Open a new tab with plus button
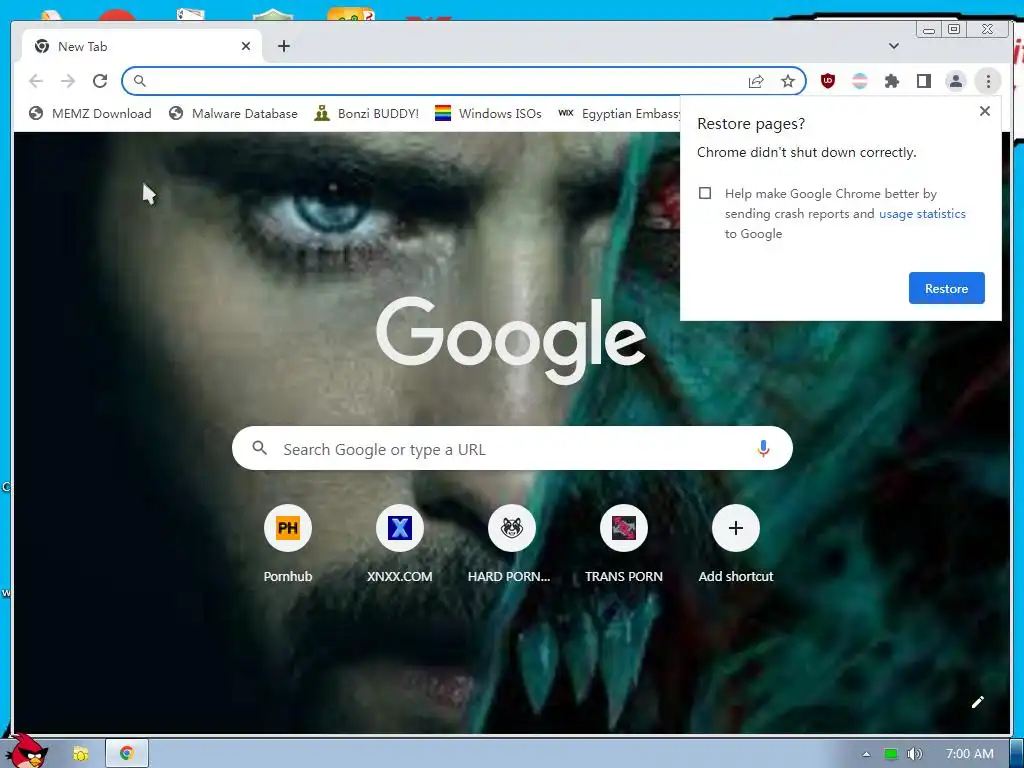This screenshot has height=768, width=1024. pos(283,46)
